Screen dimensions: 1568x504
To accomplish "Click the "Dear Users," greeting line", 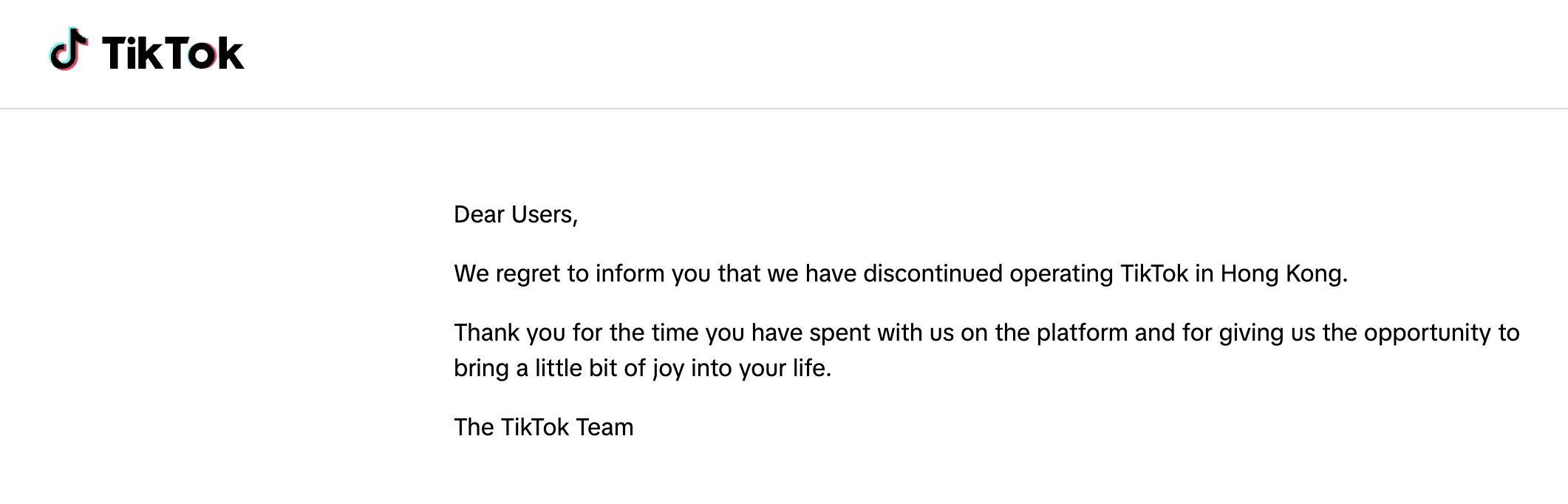I will tap(515, 214).
